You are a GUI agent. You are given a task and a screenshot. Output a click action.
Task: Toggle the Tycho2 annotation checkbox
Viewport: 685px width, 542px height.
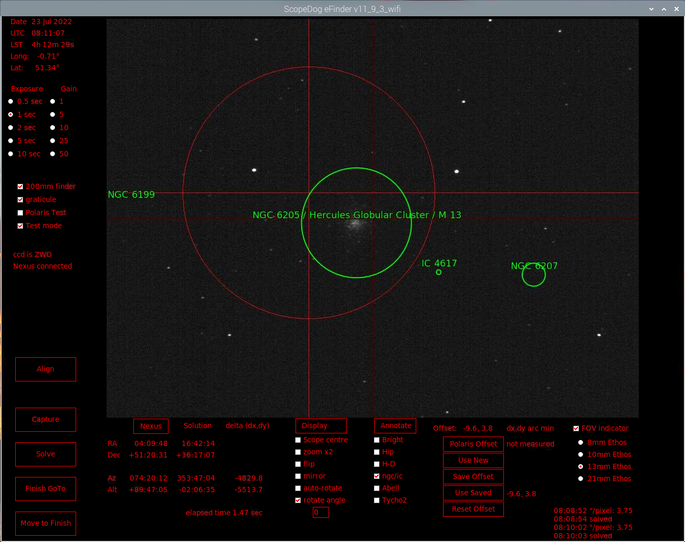point(377,500)
